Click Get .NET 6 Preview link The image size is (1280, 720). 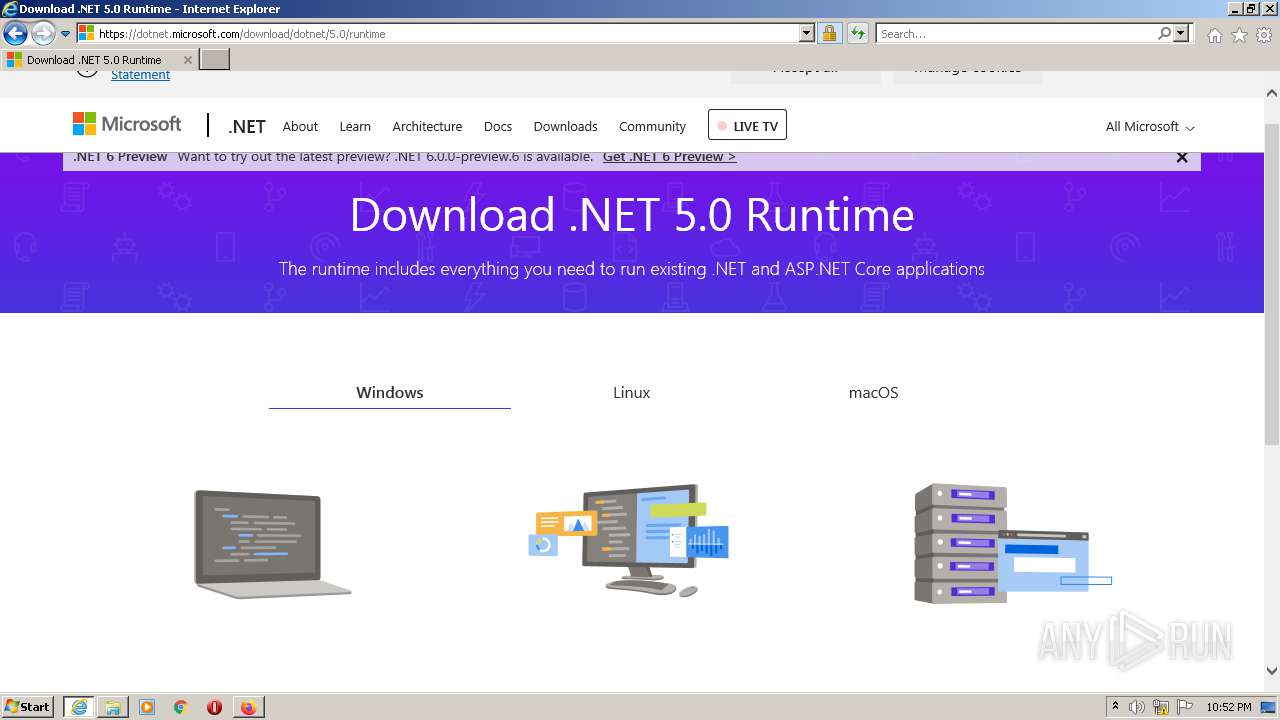[x=669, y=157]
